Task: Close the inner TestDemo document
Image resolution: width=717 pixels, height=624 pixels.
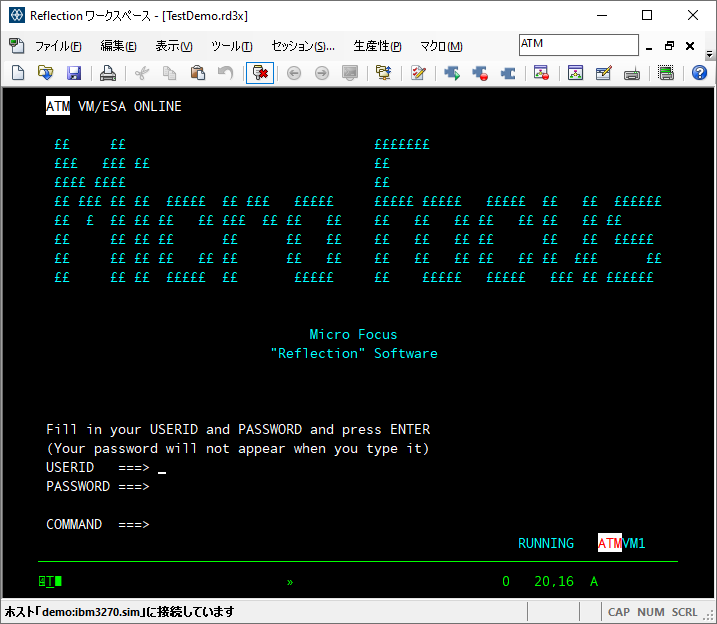Action: (690, 46)
